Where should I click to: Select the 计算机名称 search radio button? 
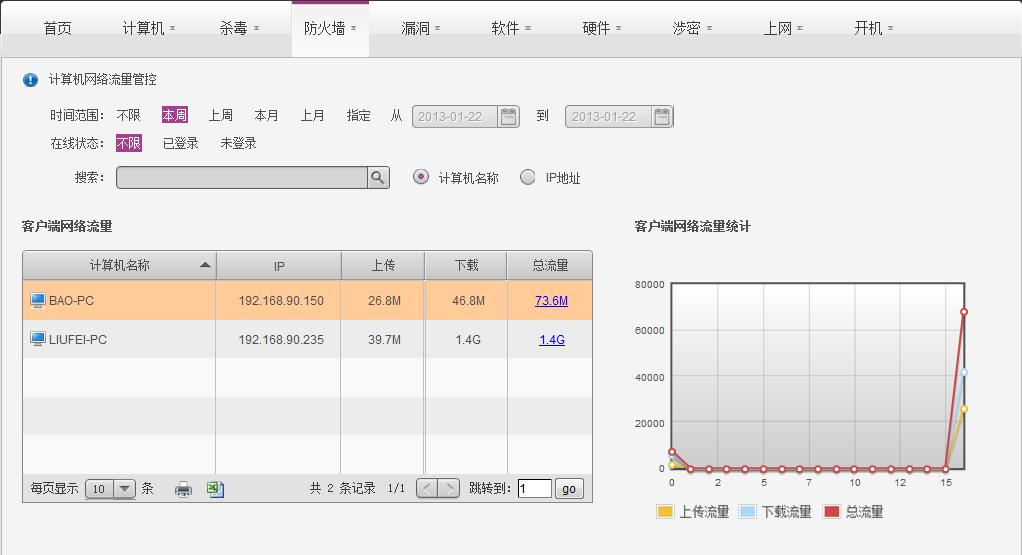coord(421,177)
